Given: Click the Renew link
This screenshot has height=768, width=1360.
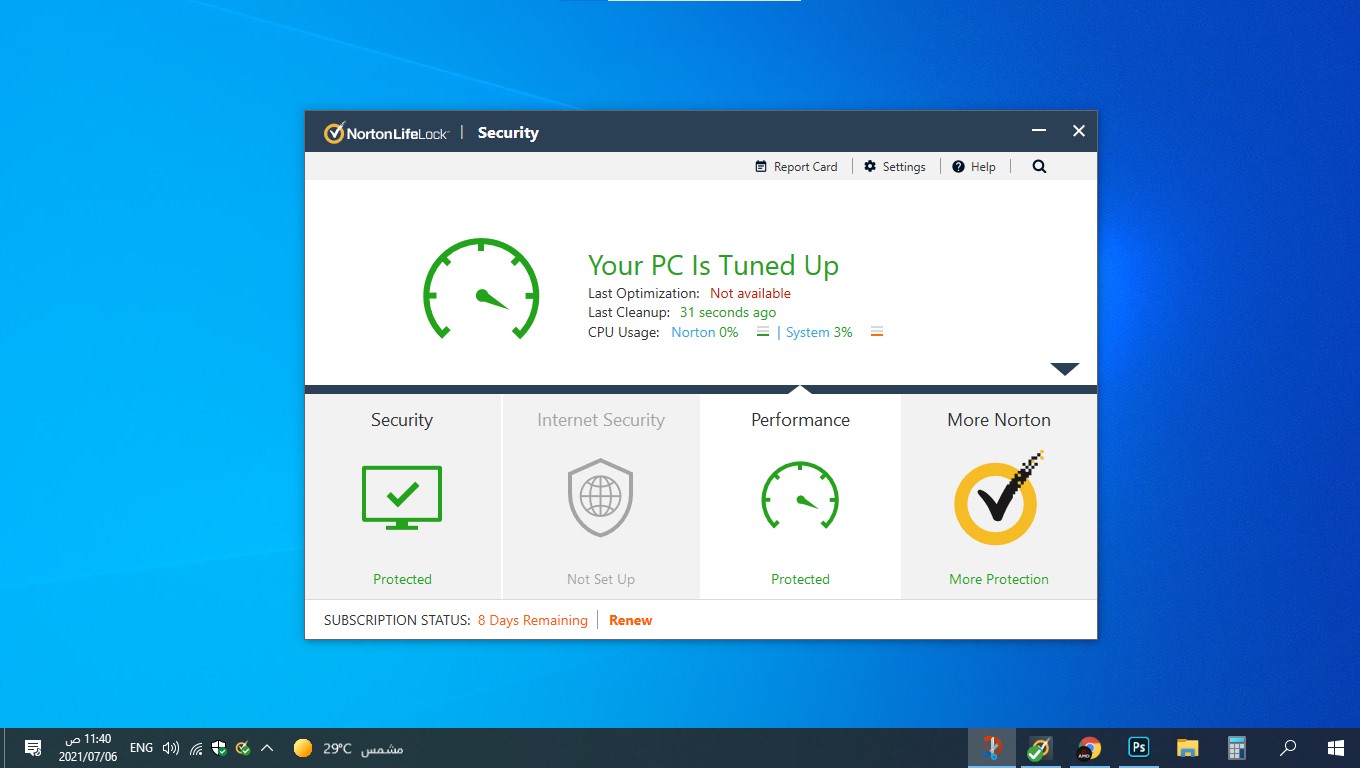Looking at the screenshot, I should [x=630, y=620].
